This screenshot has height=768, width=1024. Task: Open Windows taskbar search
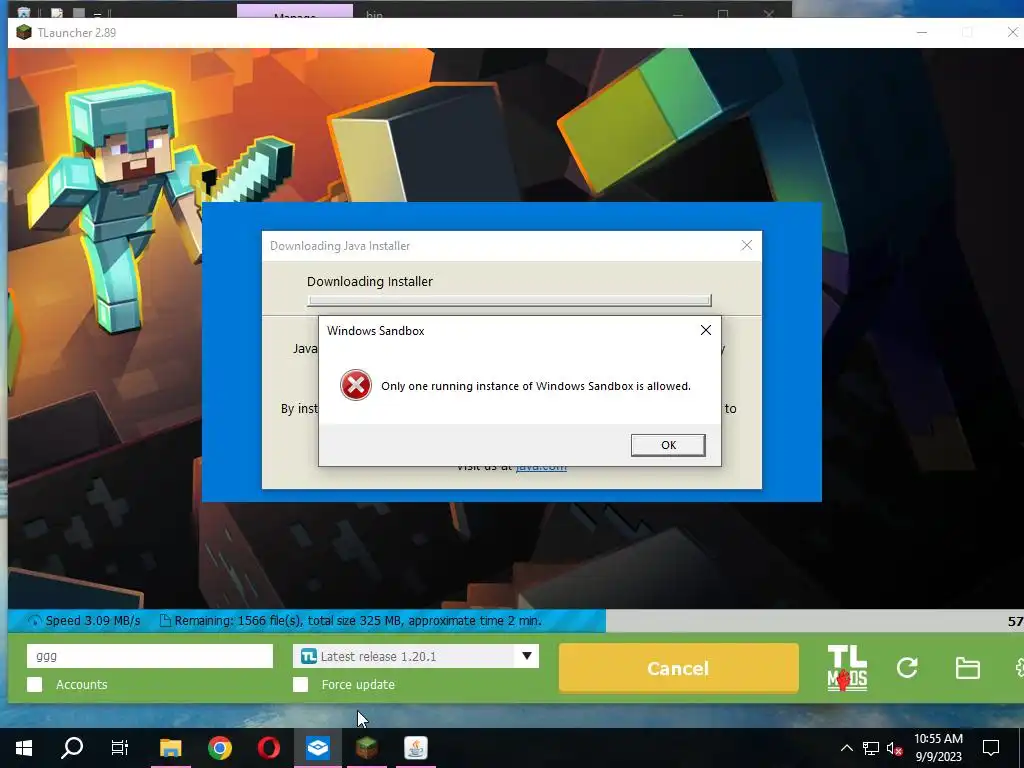point(72,748)
